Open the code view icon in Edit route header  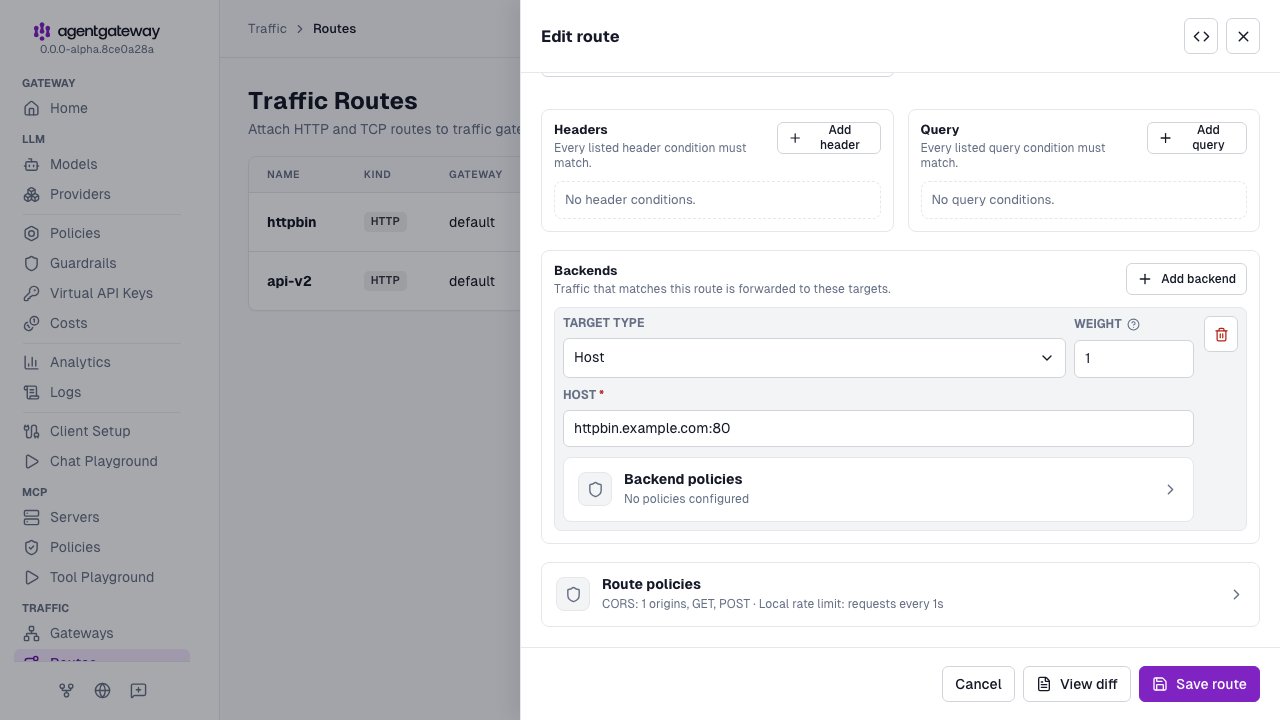pyautogui.click(x=1201, y=36)
